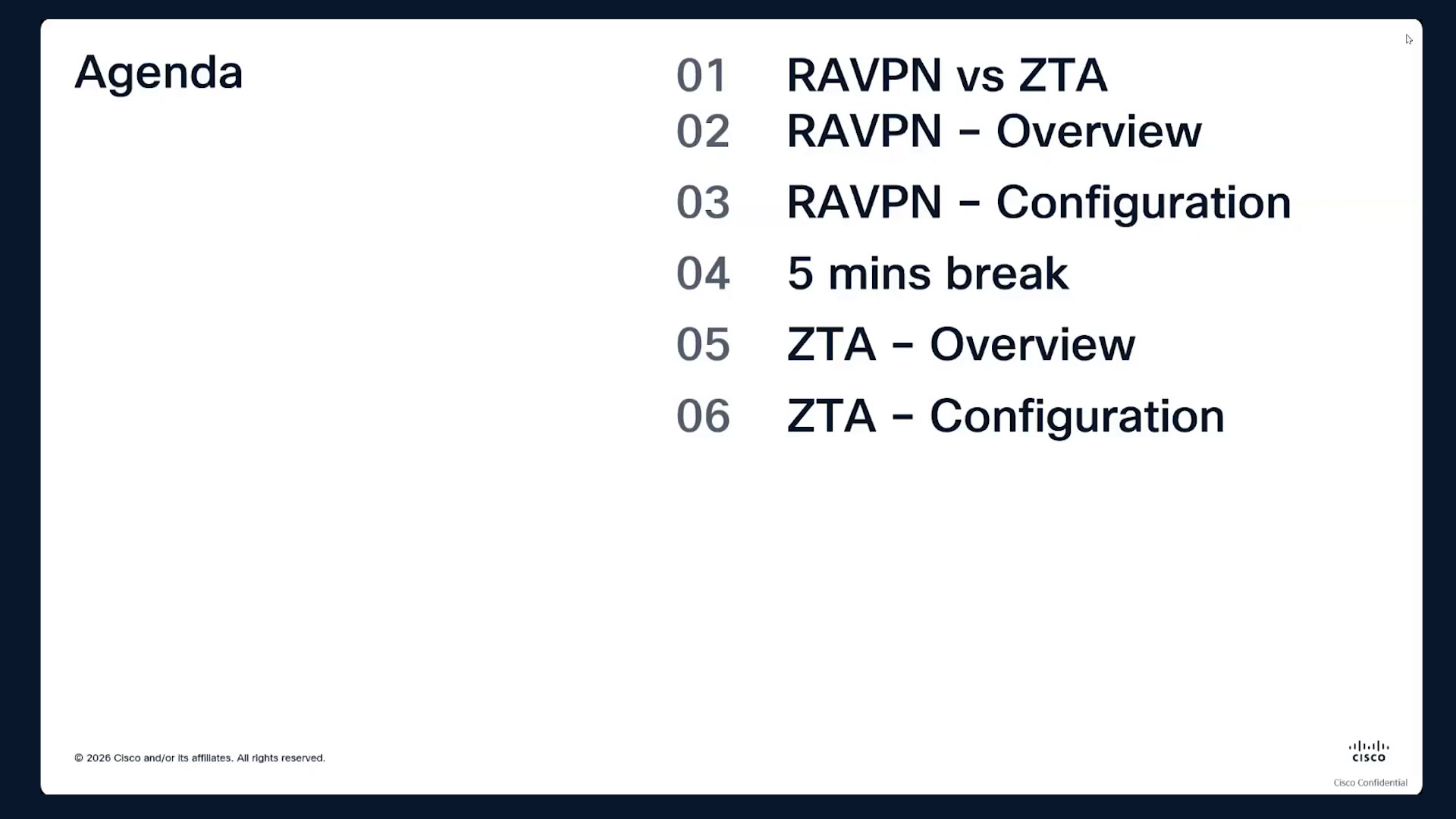Image resolution: width=1456 pixels, height=819 pixels.
Task: Click agenda number 02
Action: tap(703, 131)
